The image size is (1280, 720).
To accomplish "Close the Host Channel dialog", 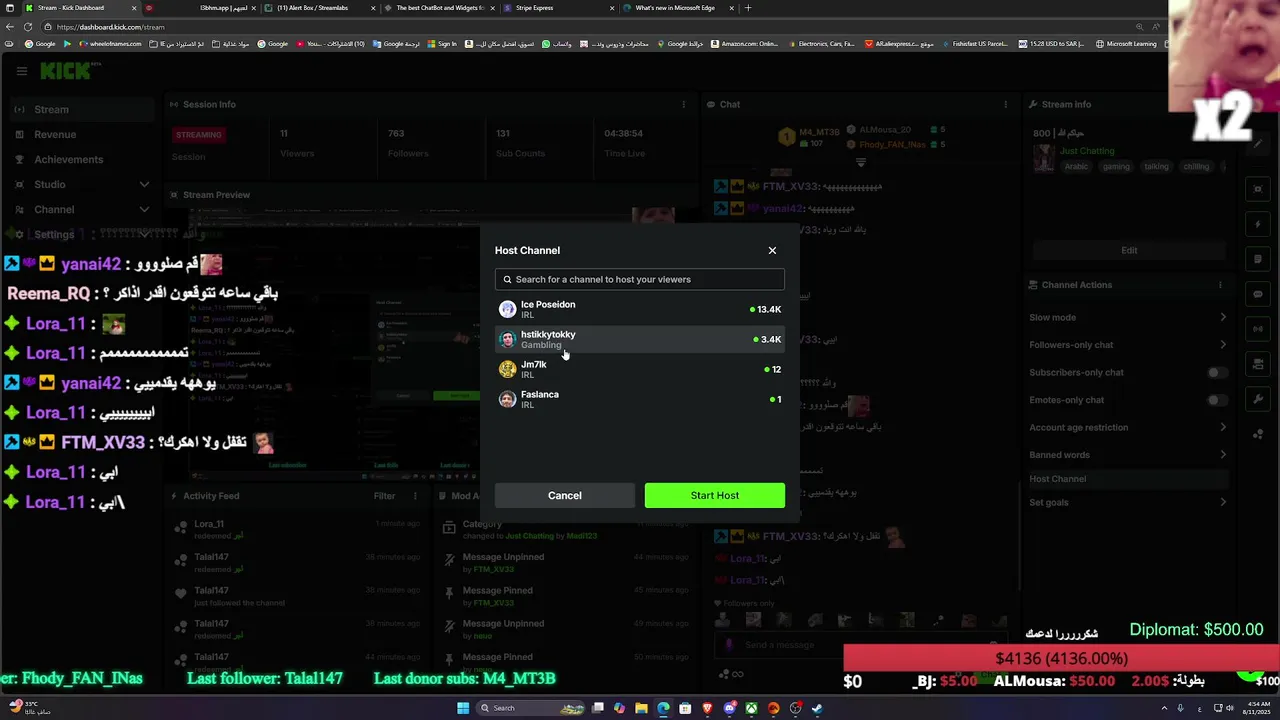I will [772, 250].
